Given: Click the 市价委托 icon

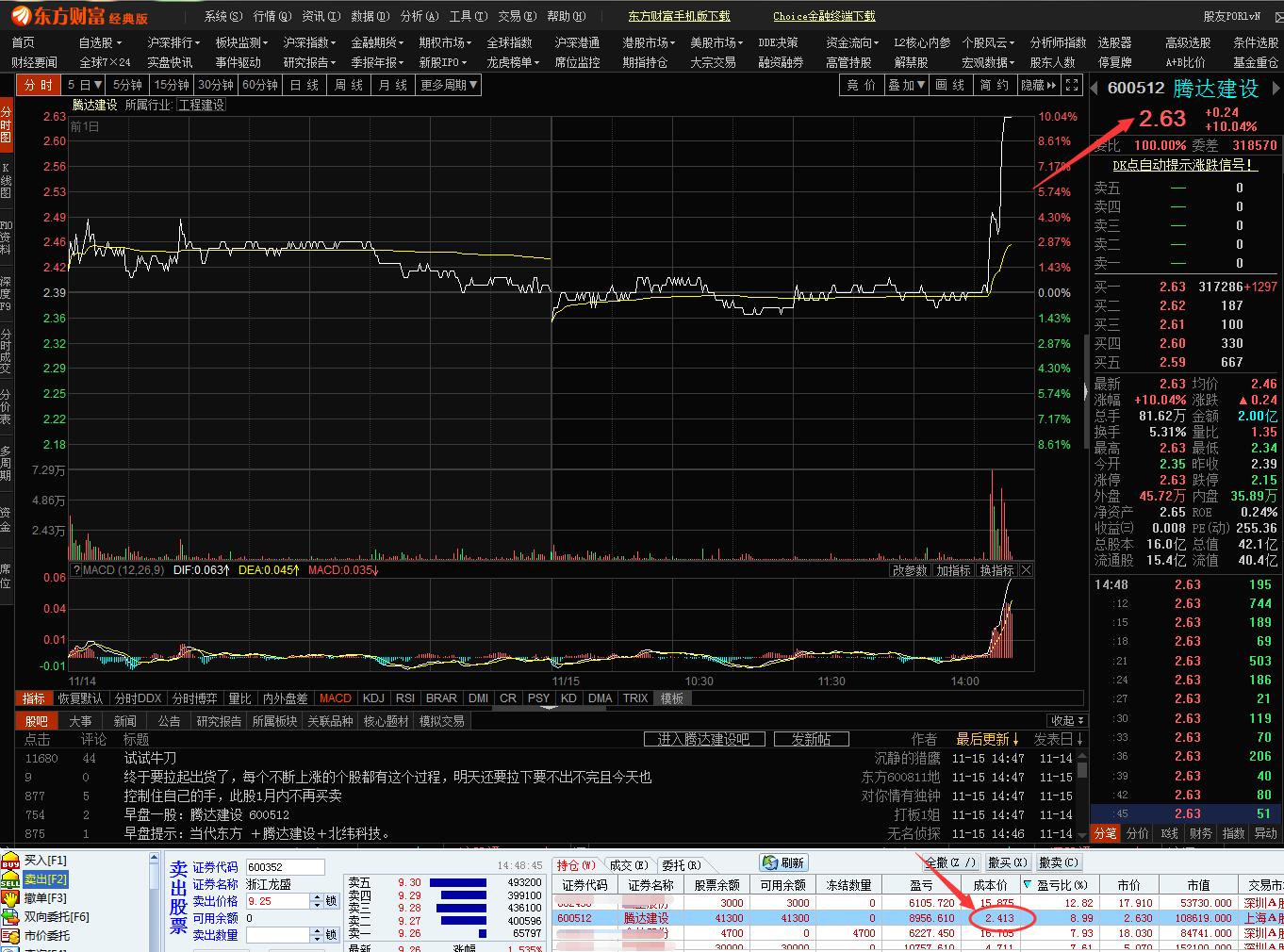Looking at the screenshot, I should tap(10, 936).
